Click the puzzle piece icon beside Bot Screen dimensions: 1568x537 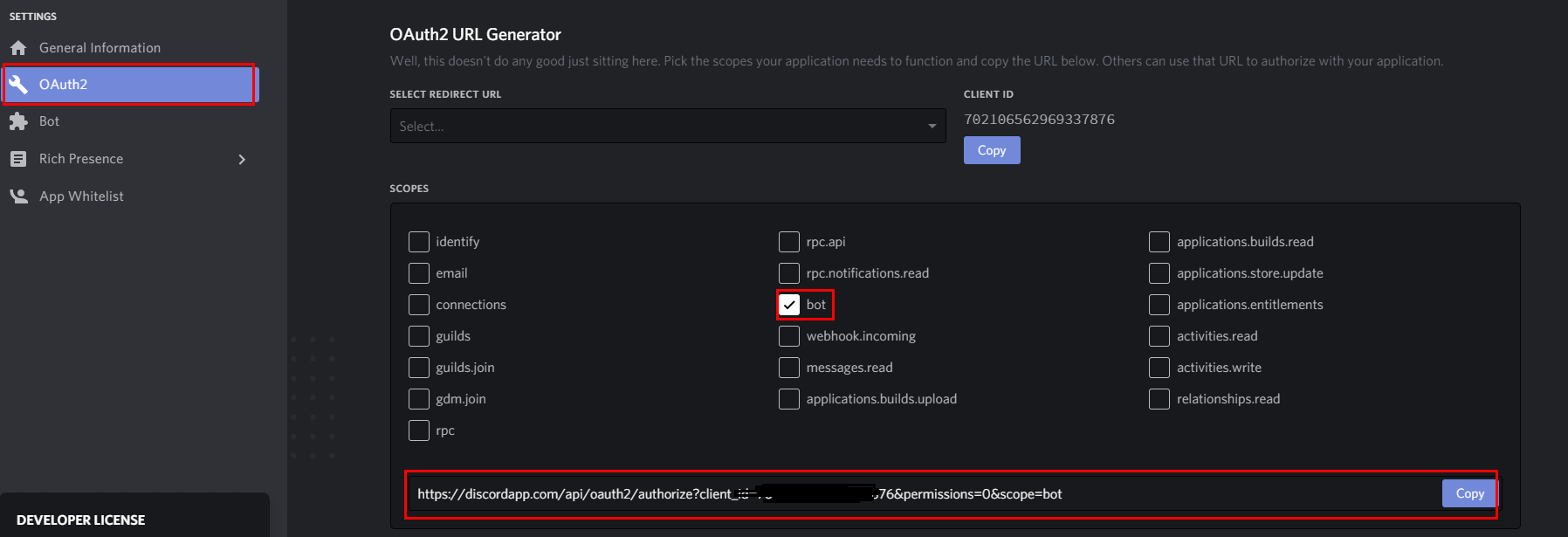coord(18,121)
